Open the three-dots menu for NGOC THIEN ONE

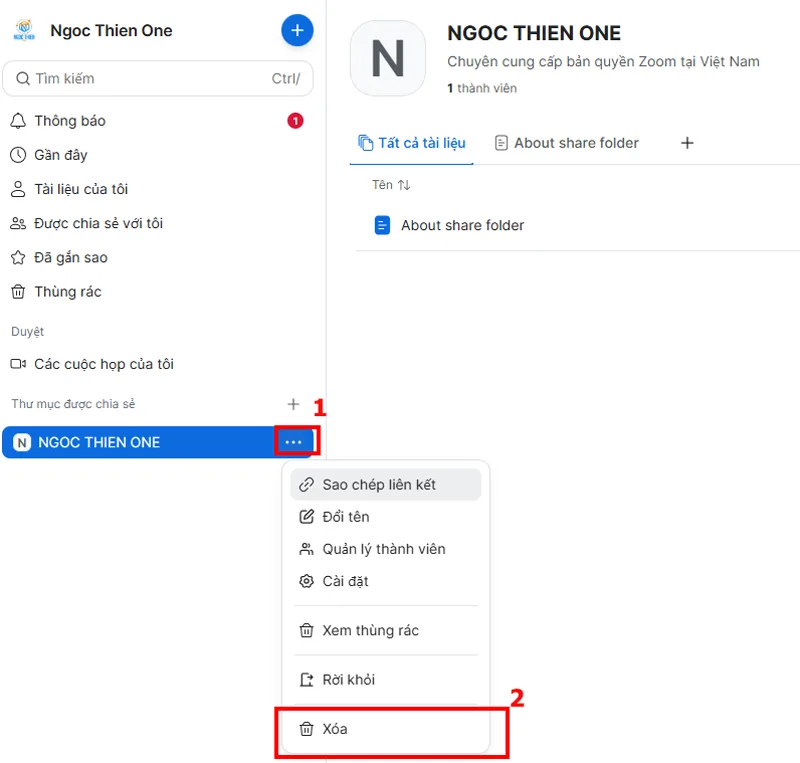tap(293, 442)
